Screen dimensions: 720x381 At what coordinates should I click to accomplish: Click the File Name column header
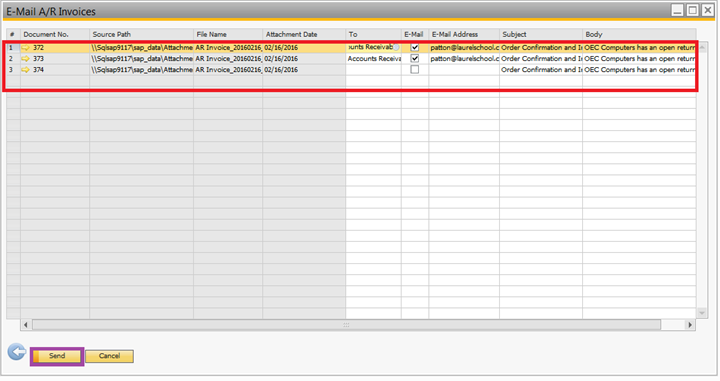tap(228, 34)
